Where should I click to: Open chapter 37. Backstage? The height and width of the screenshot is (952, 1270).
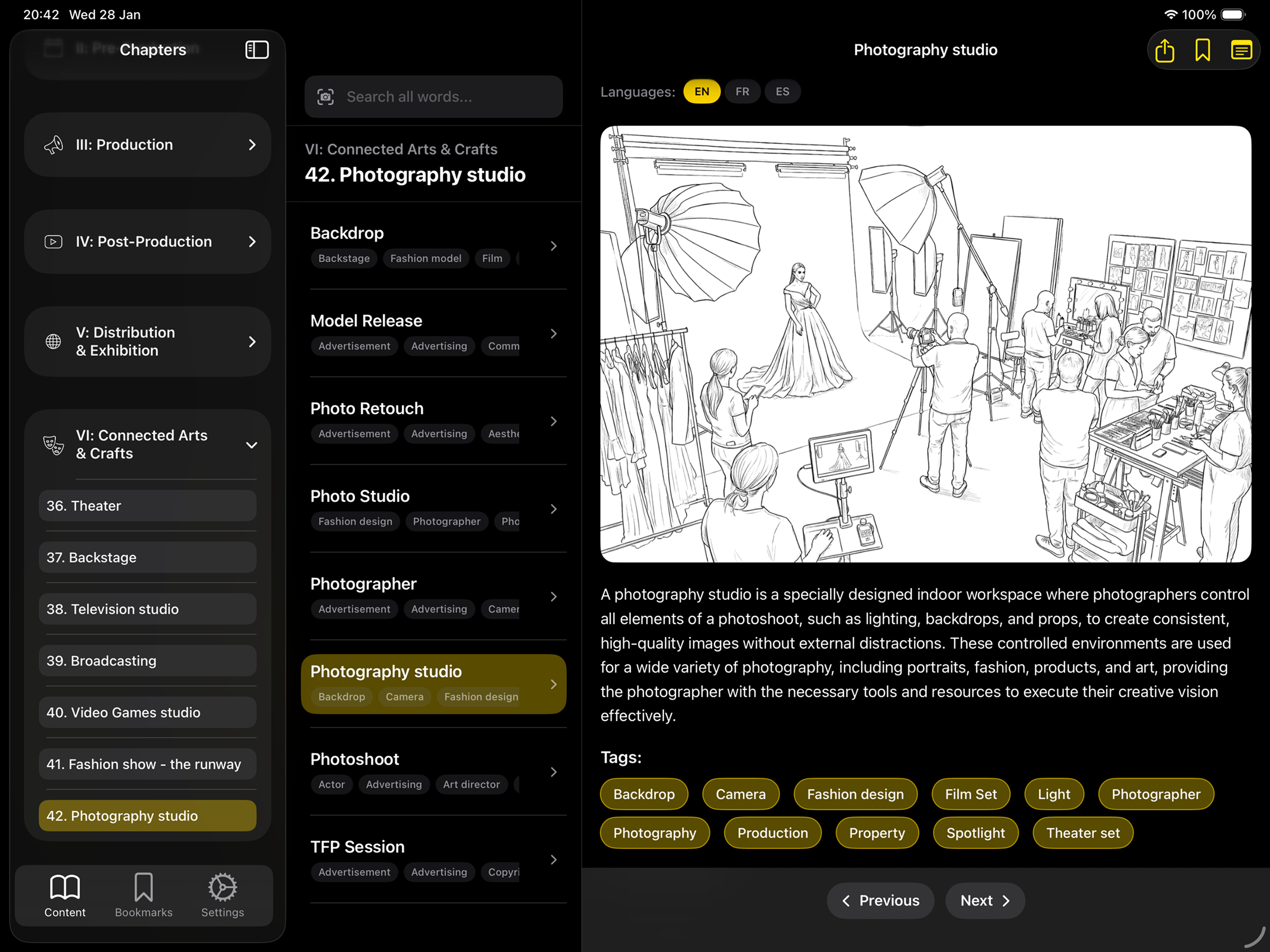(x=147, y=557)
